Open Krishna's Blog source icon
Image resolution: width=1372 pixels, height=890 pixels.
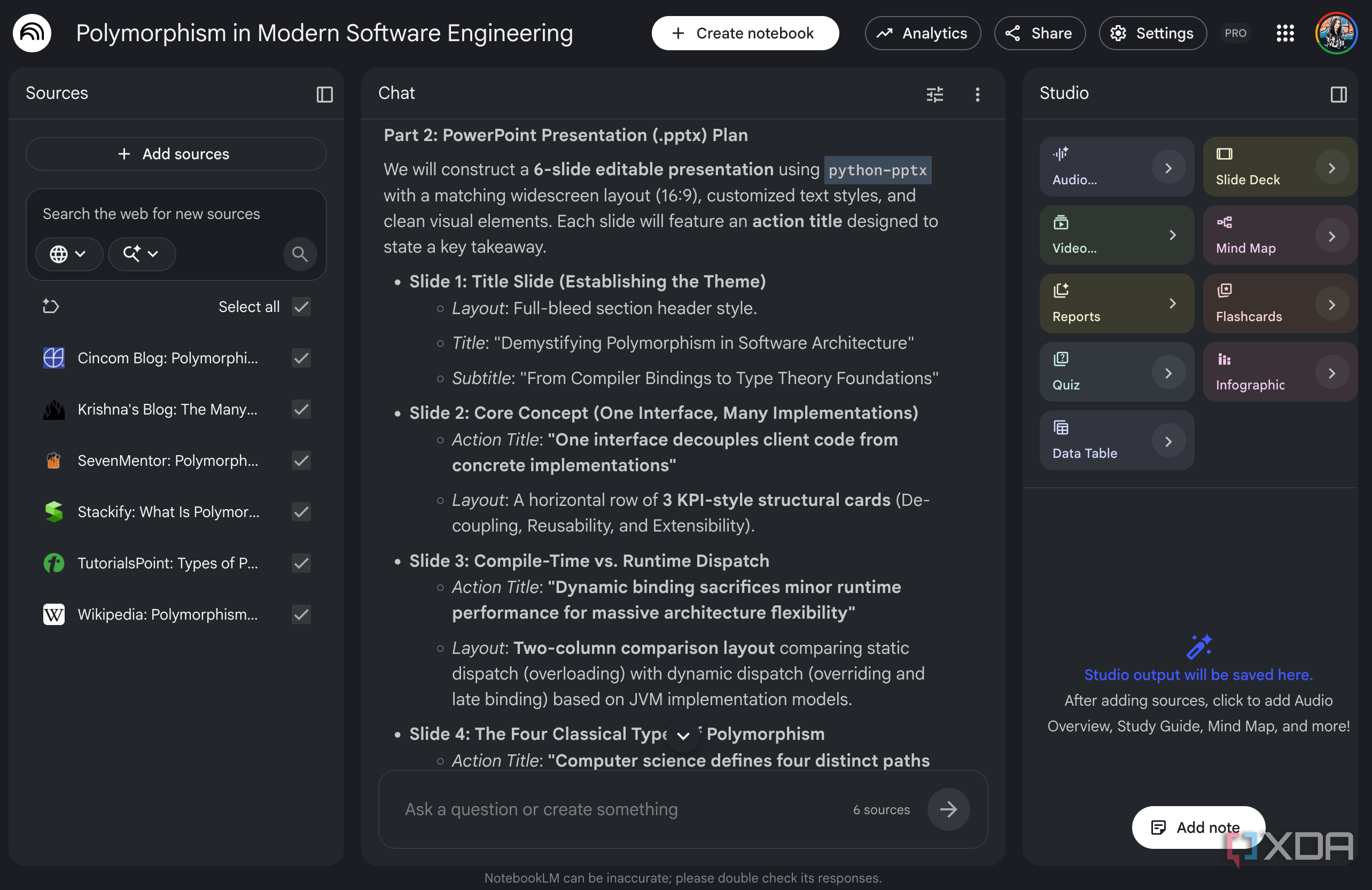pyautogui.click(x=53, y=409)
